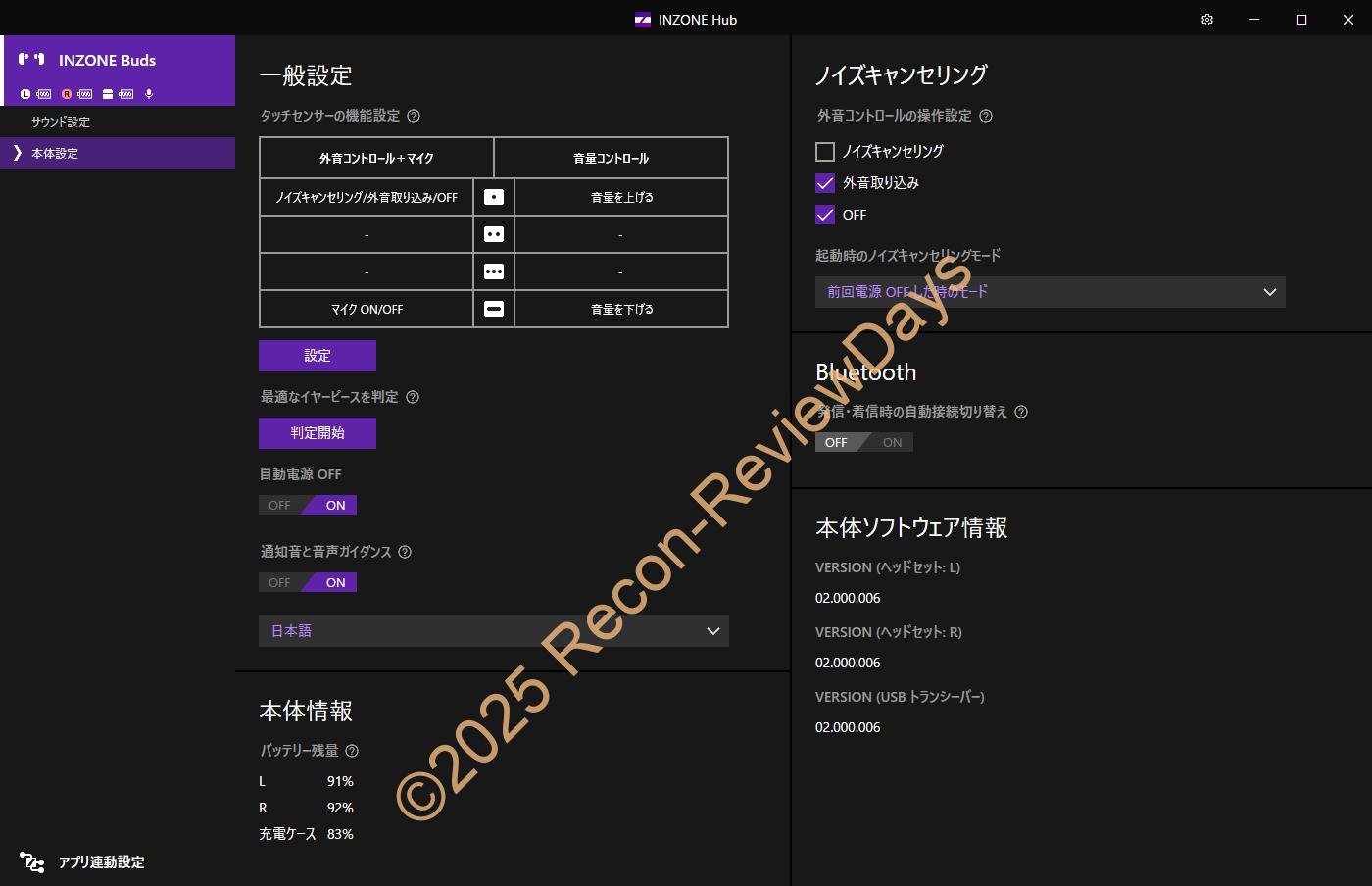Expand the 起動時のノイズキャンセリングモード dropdown

click(x=1050, y=292)
